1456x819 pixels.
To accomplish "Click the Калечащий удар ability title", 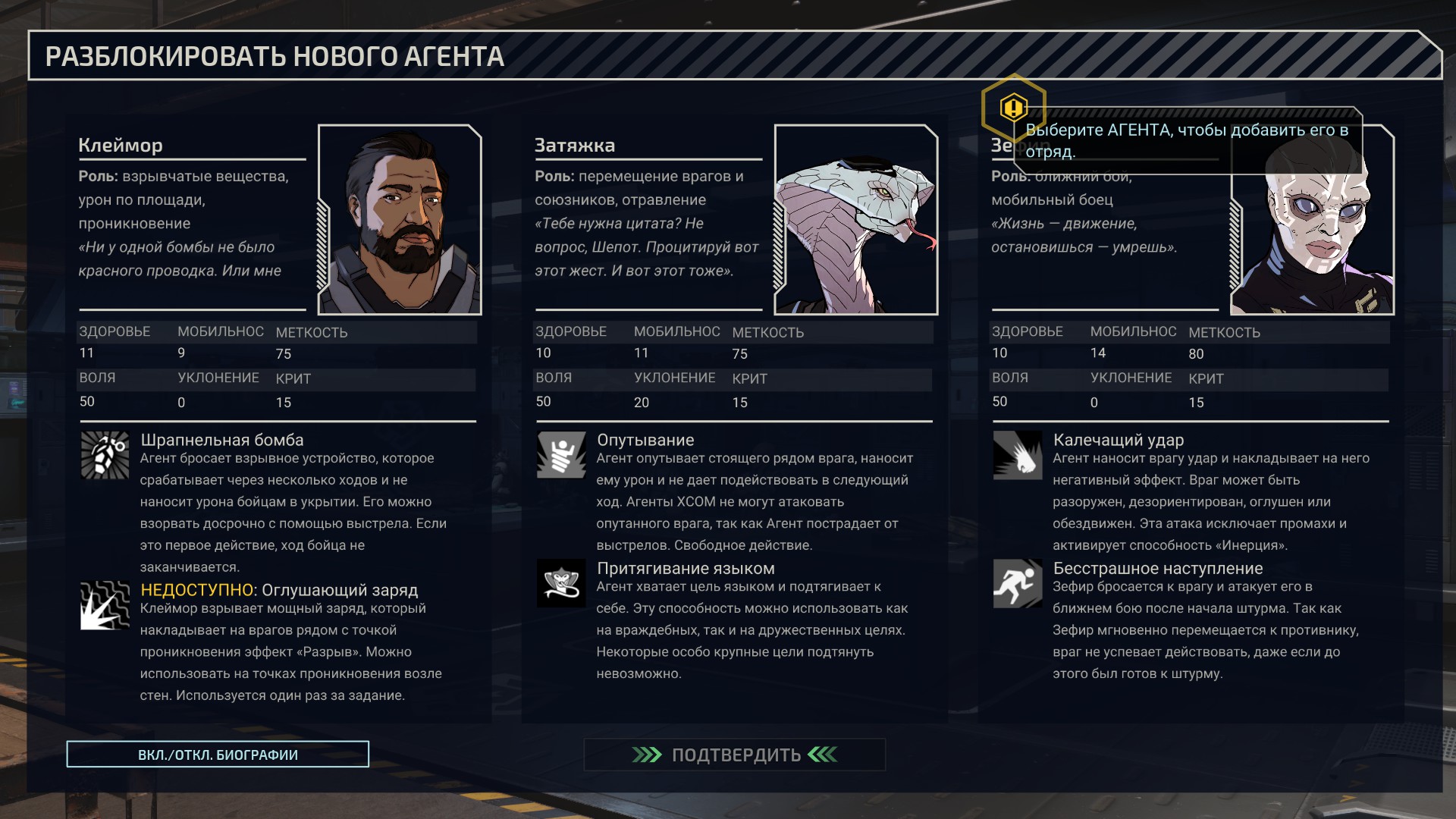I will [x=1119, y=440].
